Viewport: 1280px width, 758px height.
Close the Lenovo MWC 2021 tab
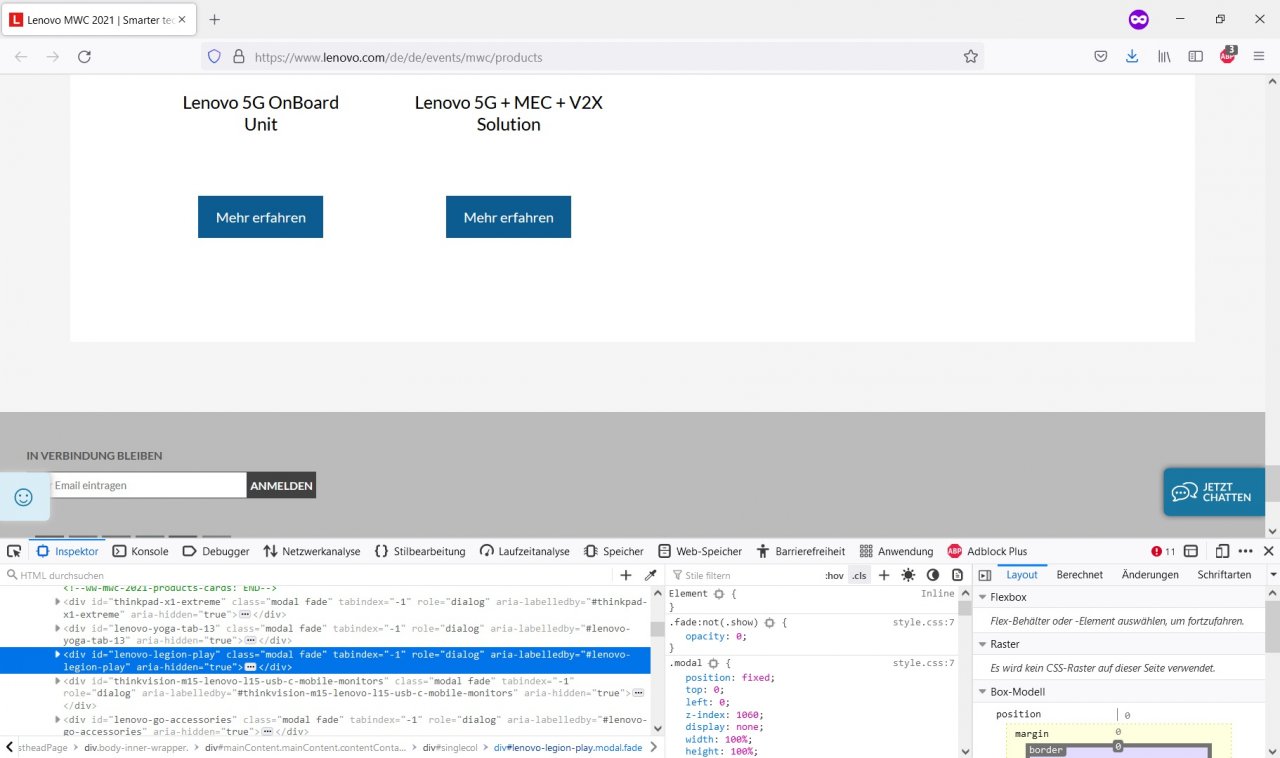(x=182, y=19)
